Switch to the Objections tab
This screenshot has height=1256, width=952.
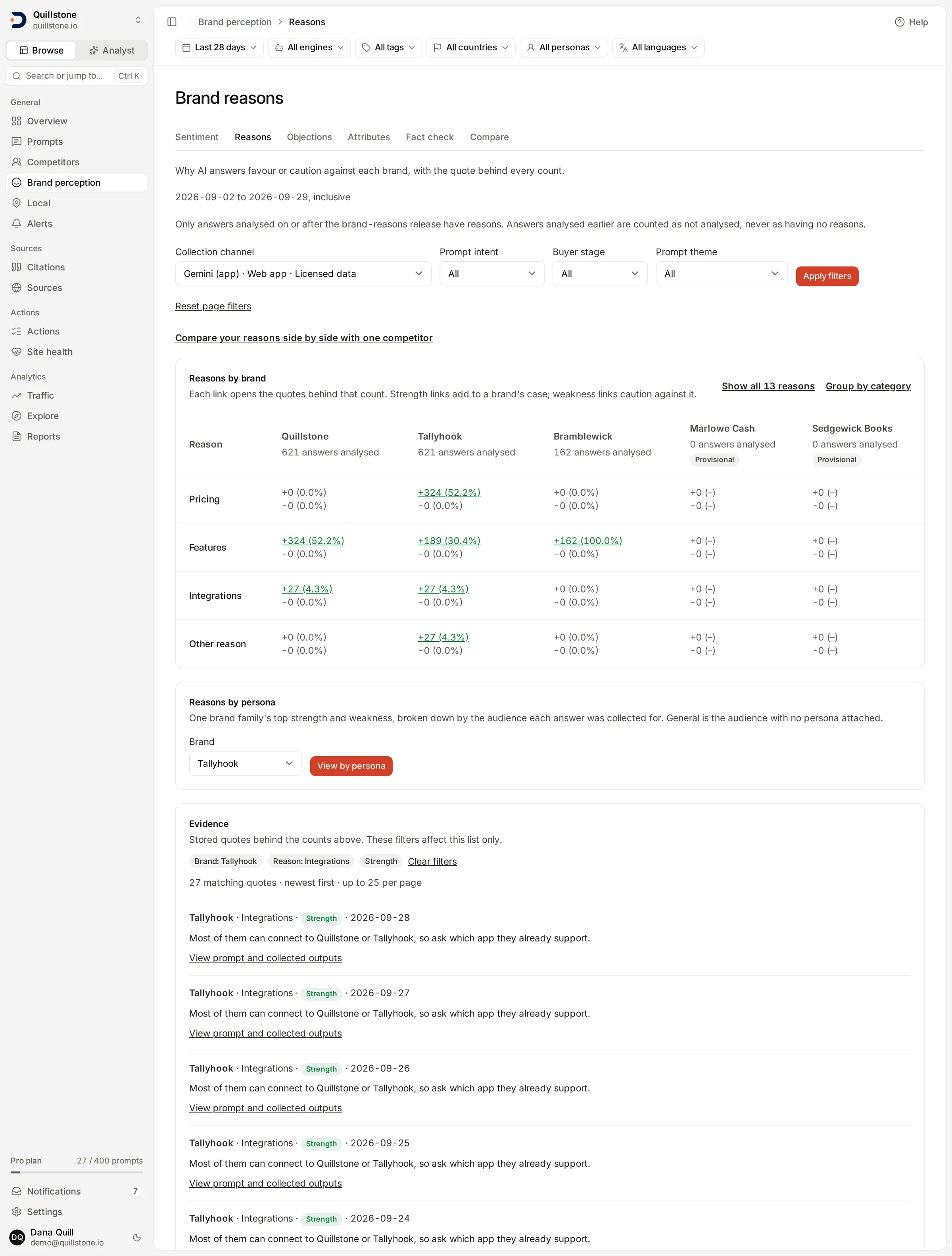[309, 137]
